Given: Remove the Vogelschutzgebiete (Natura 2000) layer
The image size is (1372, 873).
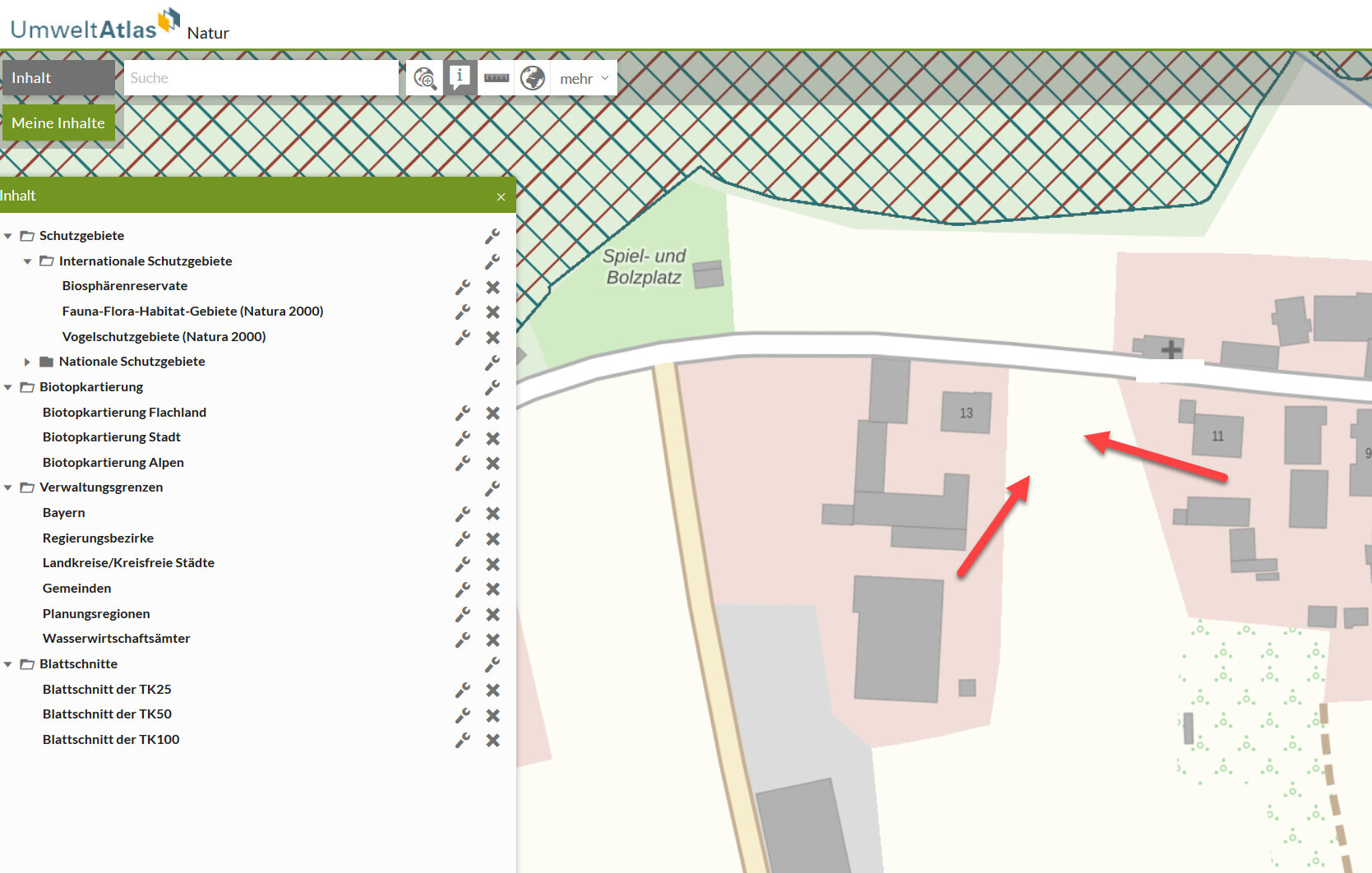Looking at the screenshot, I should (492, 337).
